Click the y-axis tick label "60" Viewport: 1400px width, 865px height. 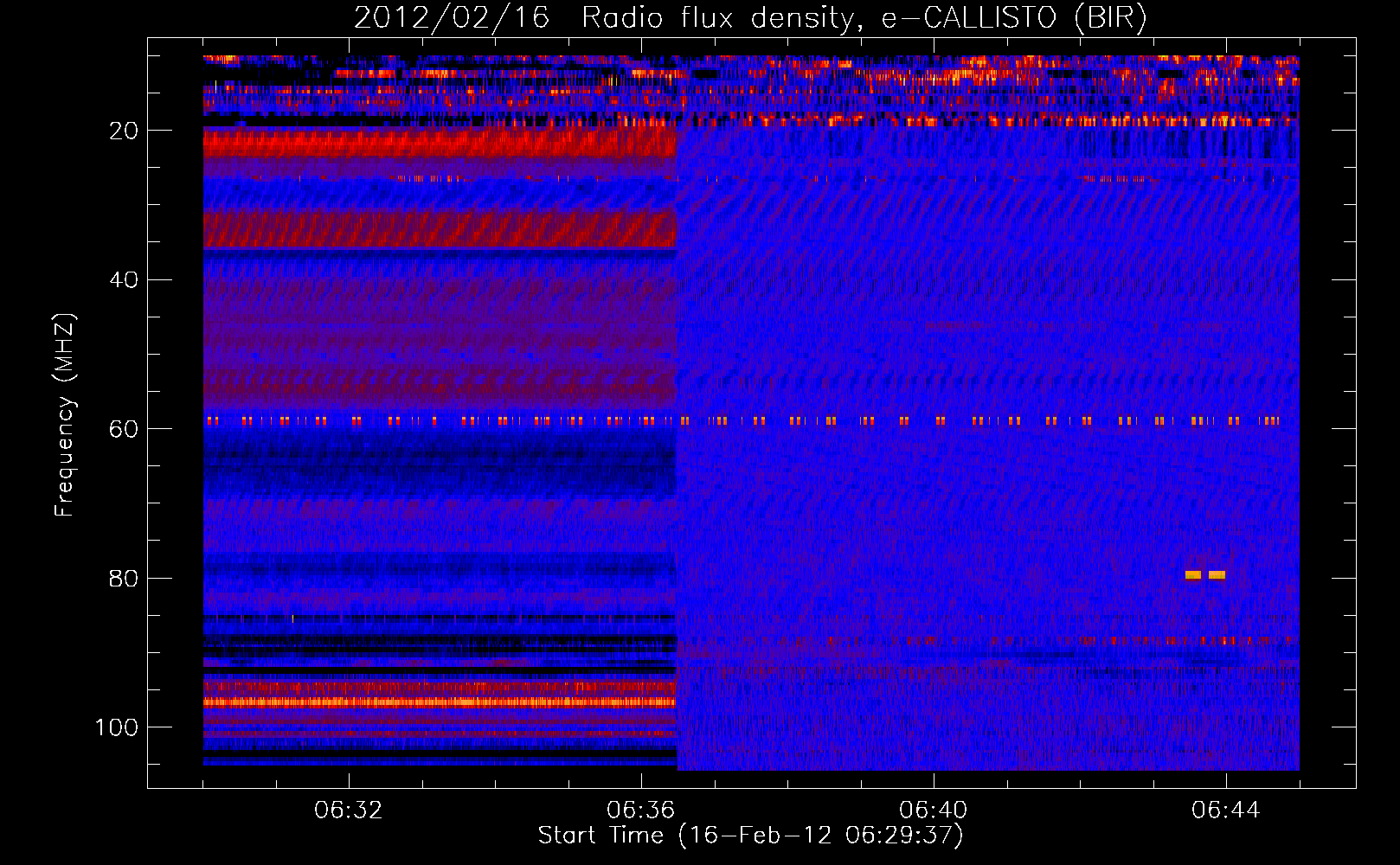[124, 429]
